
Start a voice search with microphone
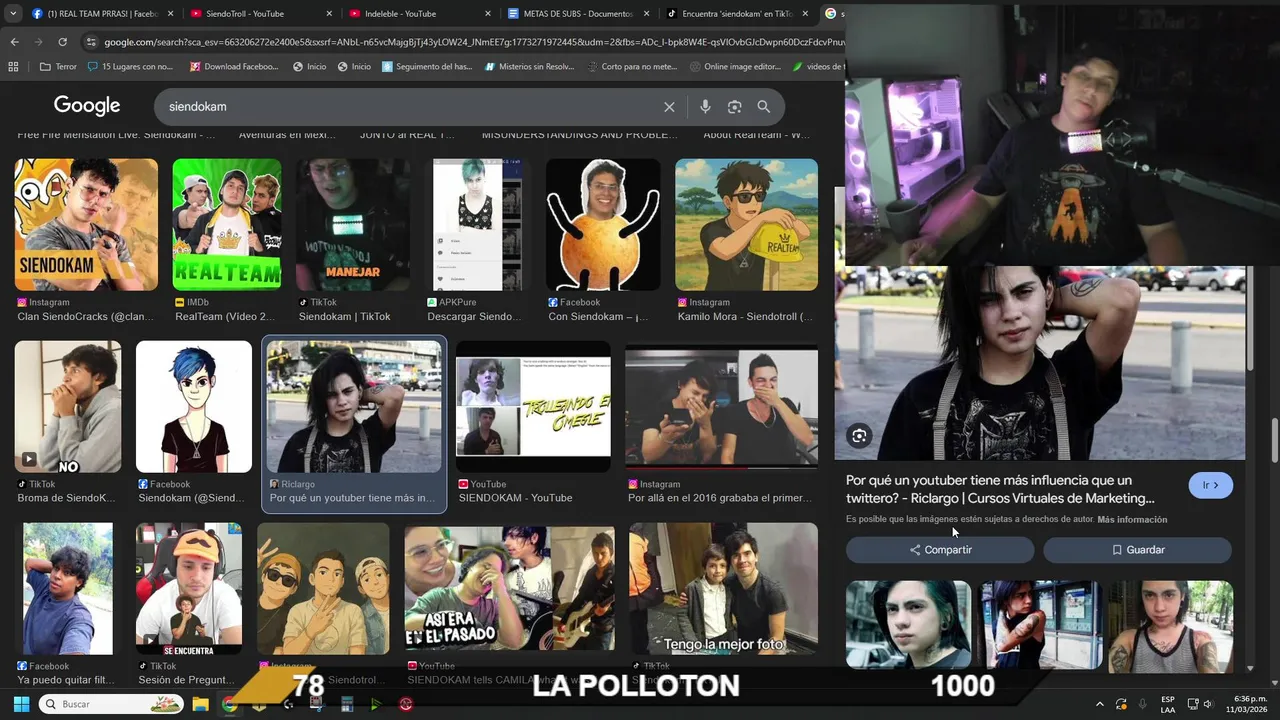pos(705,107)
